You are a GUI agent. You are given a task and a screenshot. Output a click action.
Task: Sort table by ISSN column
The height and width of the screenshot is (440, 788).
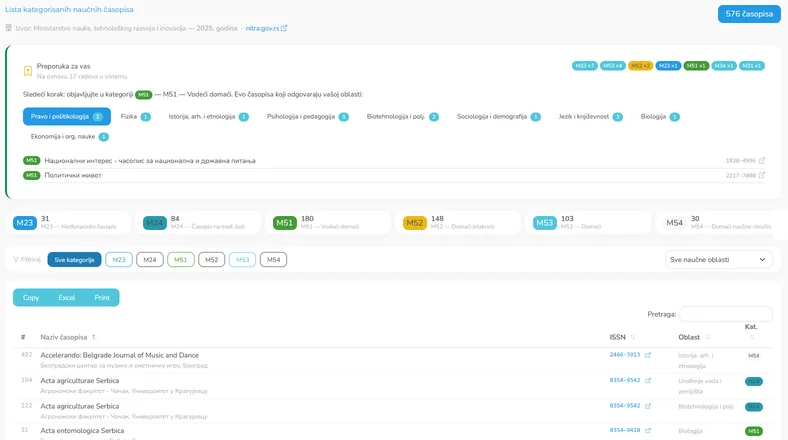click(622, 337)
